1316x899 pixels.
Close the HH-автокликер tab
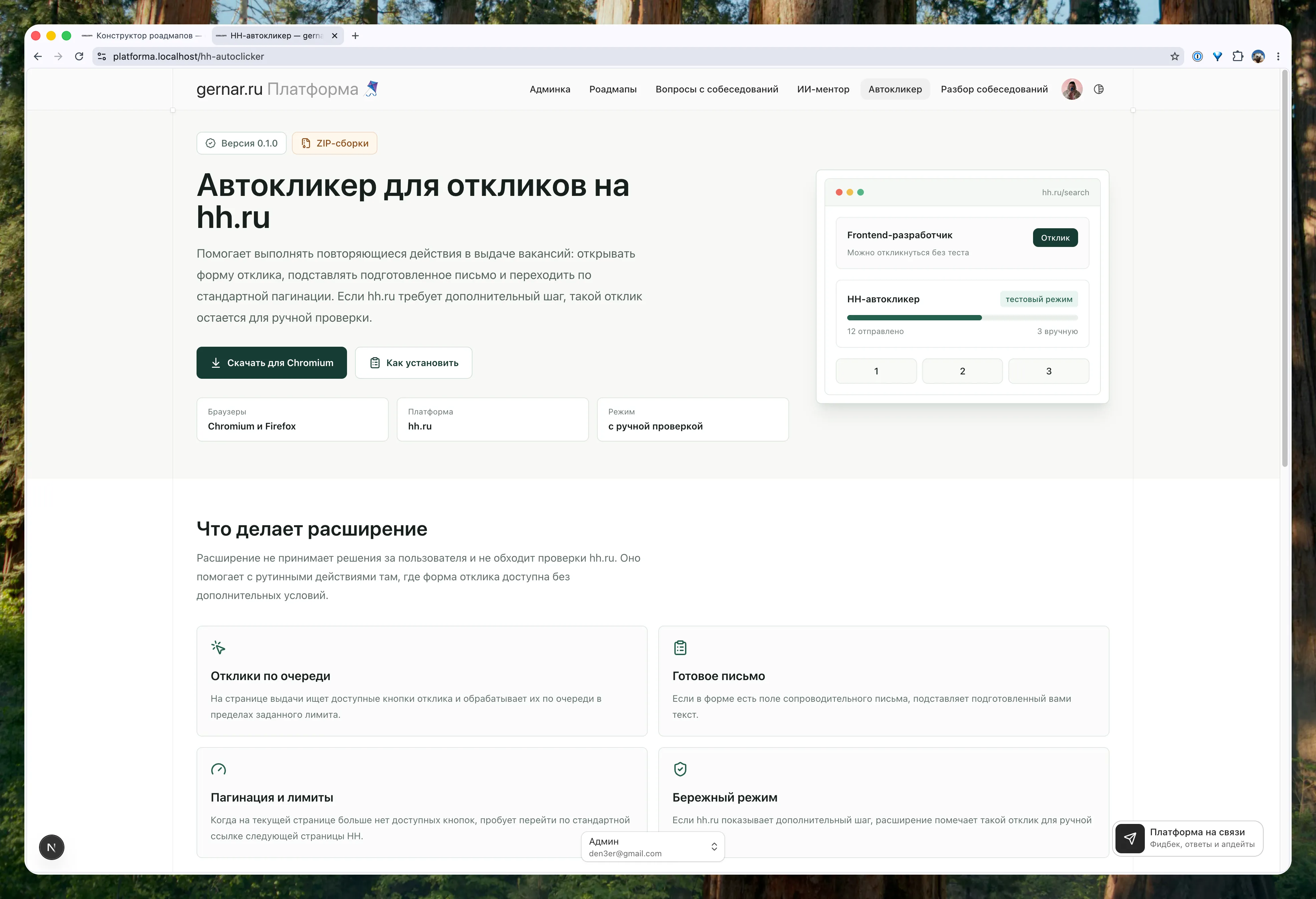pos(335,36)
